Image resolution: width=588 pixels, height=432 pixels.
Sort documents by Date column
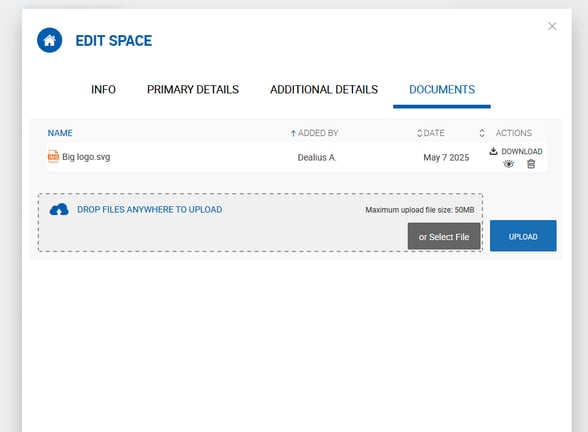coord(482,133)
